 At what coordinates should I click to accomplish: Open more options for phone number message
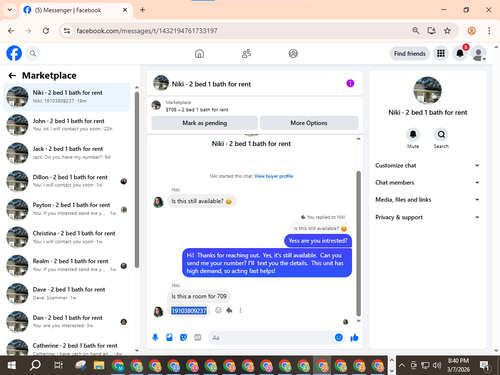click(x=240, y=310)
